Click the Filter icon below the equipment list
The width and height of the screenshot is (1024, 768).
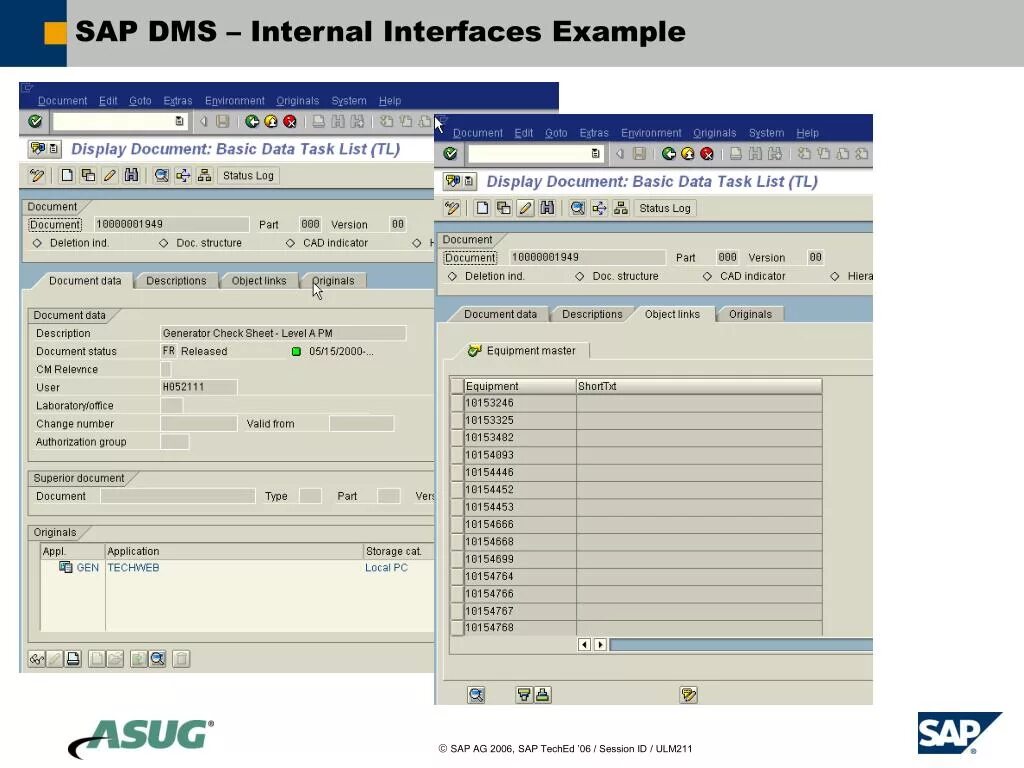(x=524, y=694)
